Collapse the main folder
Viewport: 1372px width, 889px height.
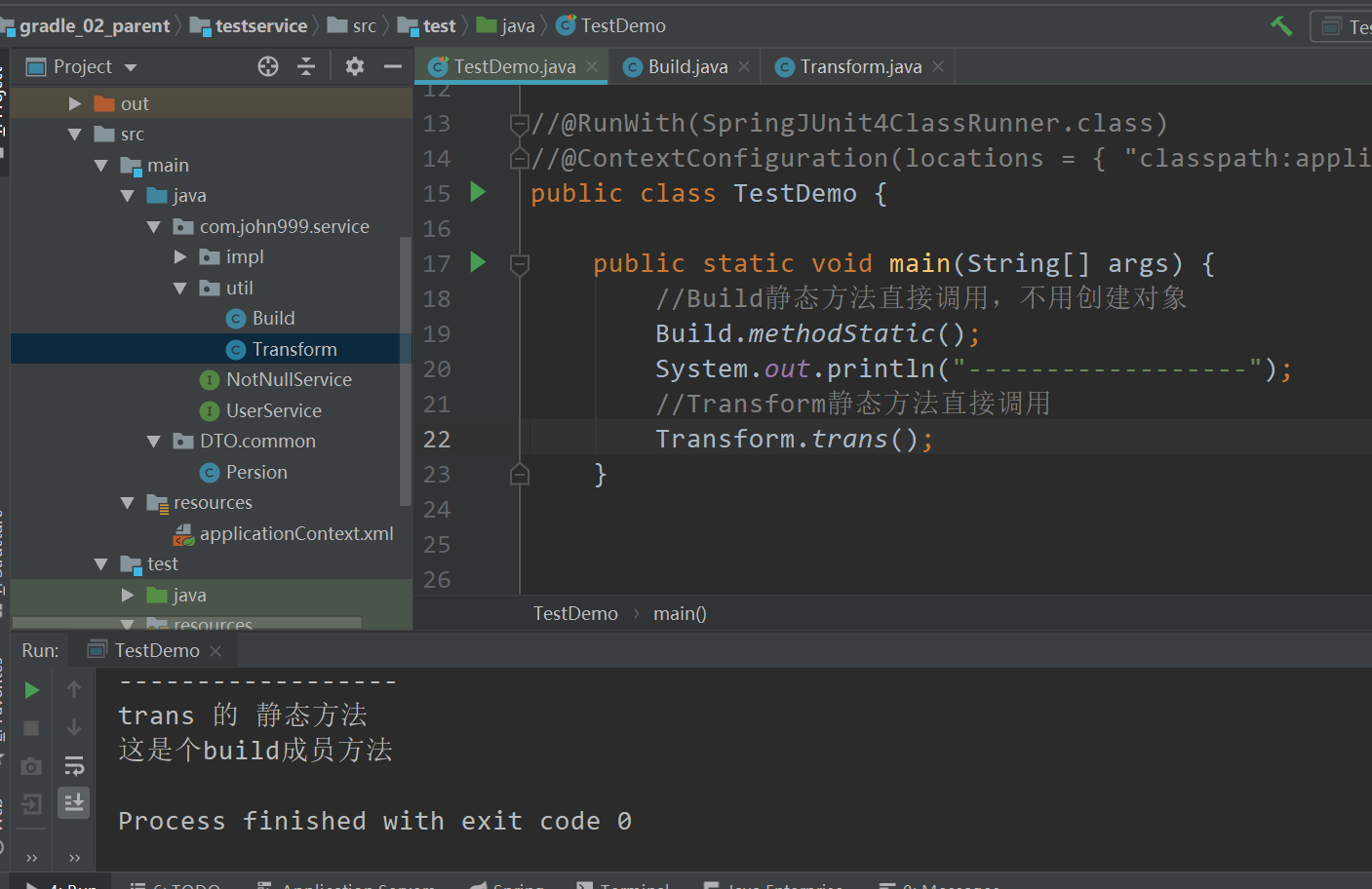[x=101, y=166]
